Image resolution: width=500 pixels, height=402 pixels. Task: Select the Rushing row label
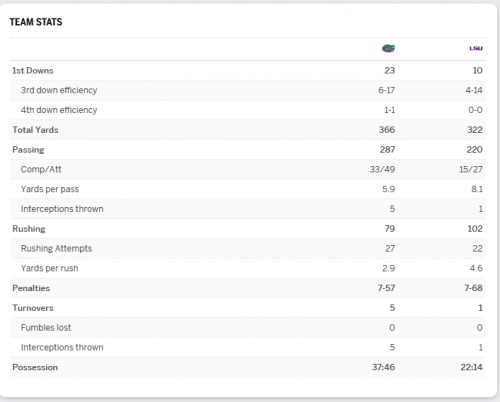pos(29,229)
